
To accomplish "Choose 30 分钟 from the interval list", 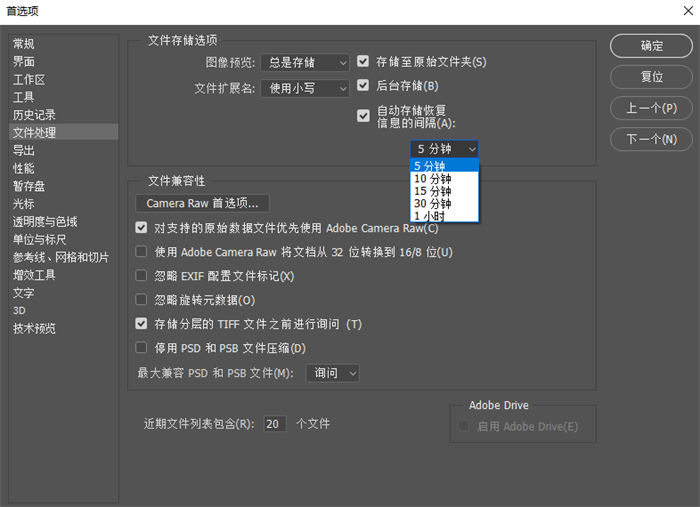I will coord(433,203).
